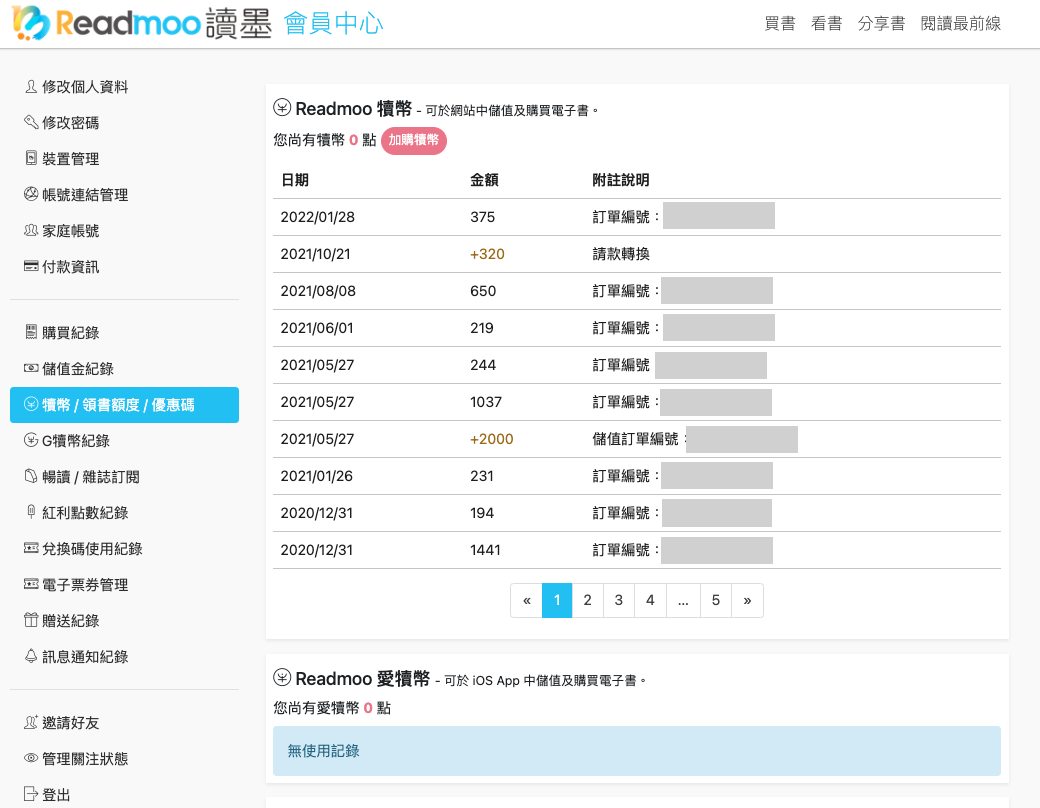Open 紅利點數紀錄 bonus points history
Viewport: 1040px width, 808px height.
click(86, 512)
